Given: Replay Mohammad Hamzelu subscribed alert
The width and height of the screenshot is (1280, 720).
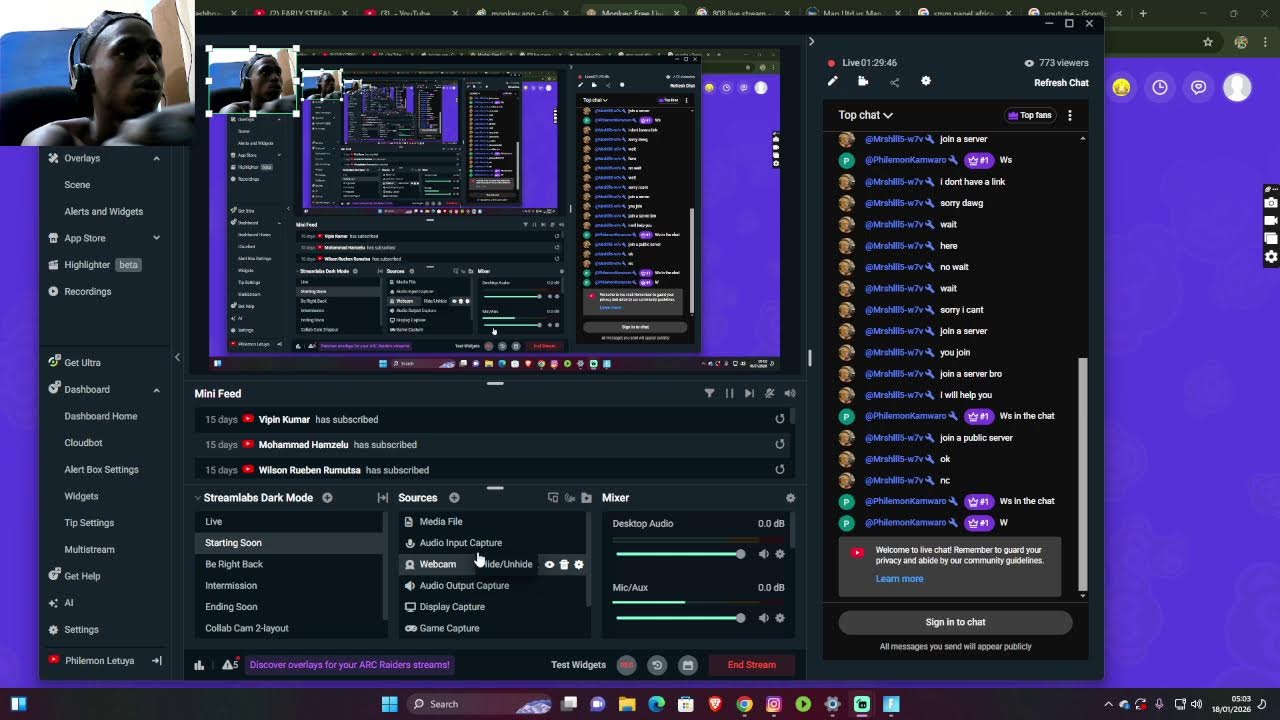Looking at the screenshot, I should (780, 444).
